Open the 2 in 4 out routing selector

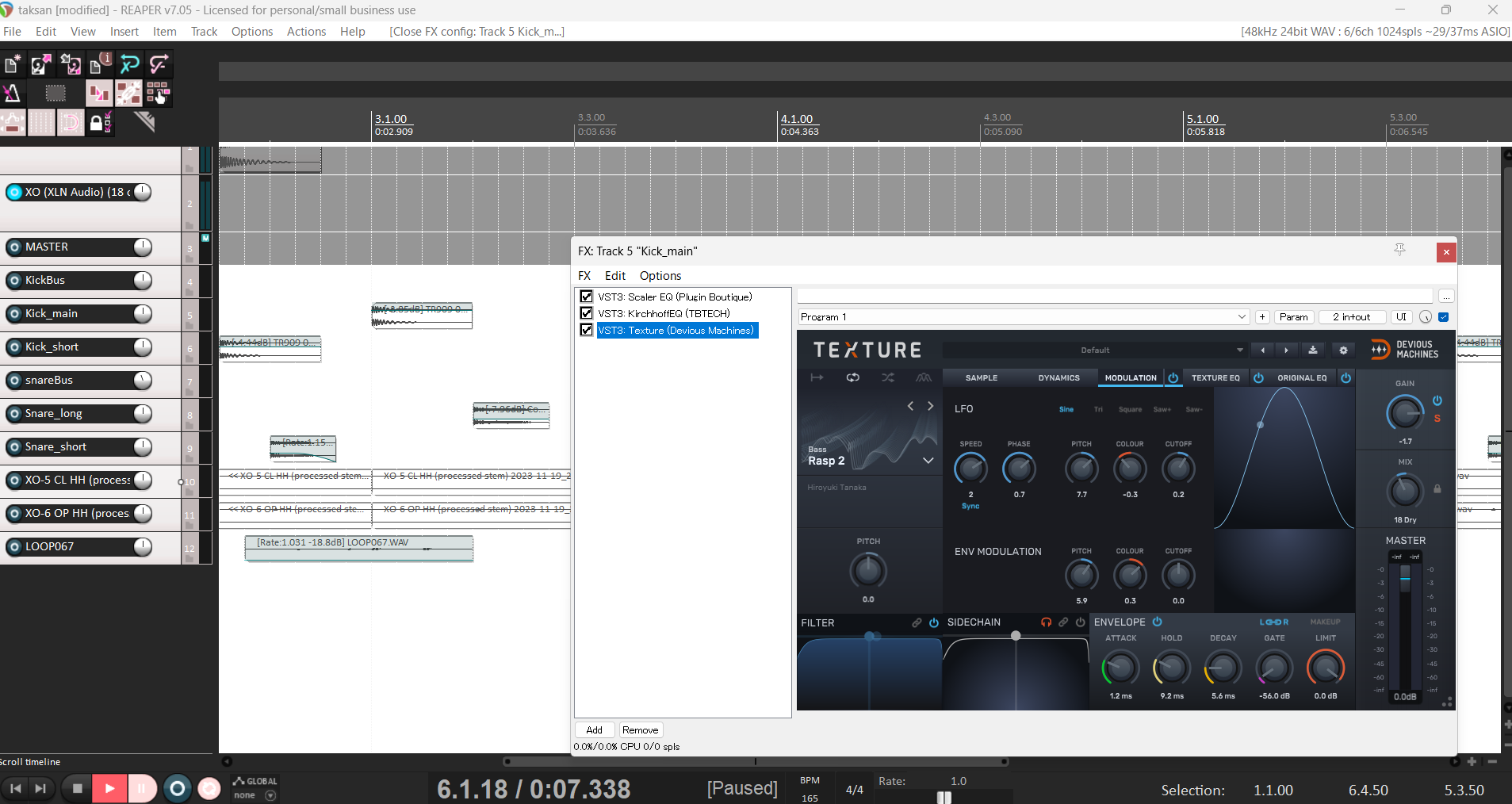(1351, 317)
